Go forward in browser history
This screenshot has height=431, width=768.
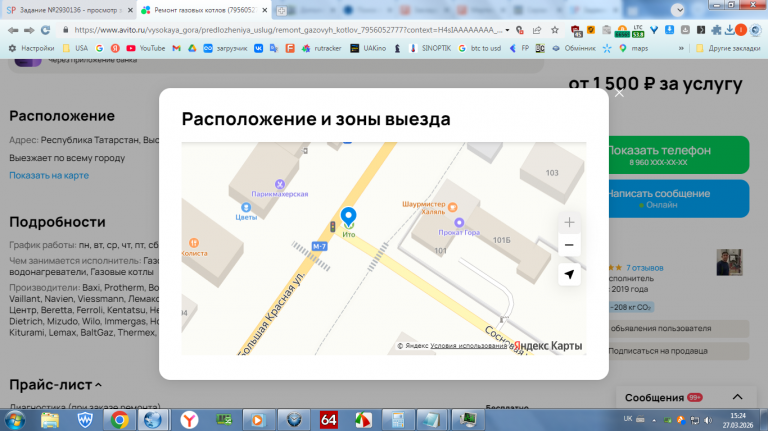[29, 30]
